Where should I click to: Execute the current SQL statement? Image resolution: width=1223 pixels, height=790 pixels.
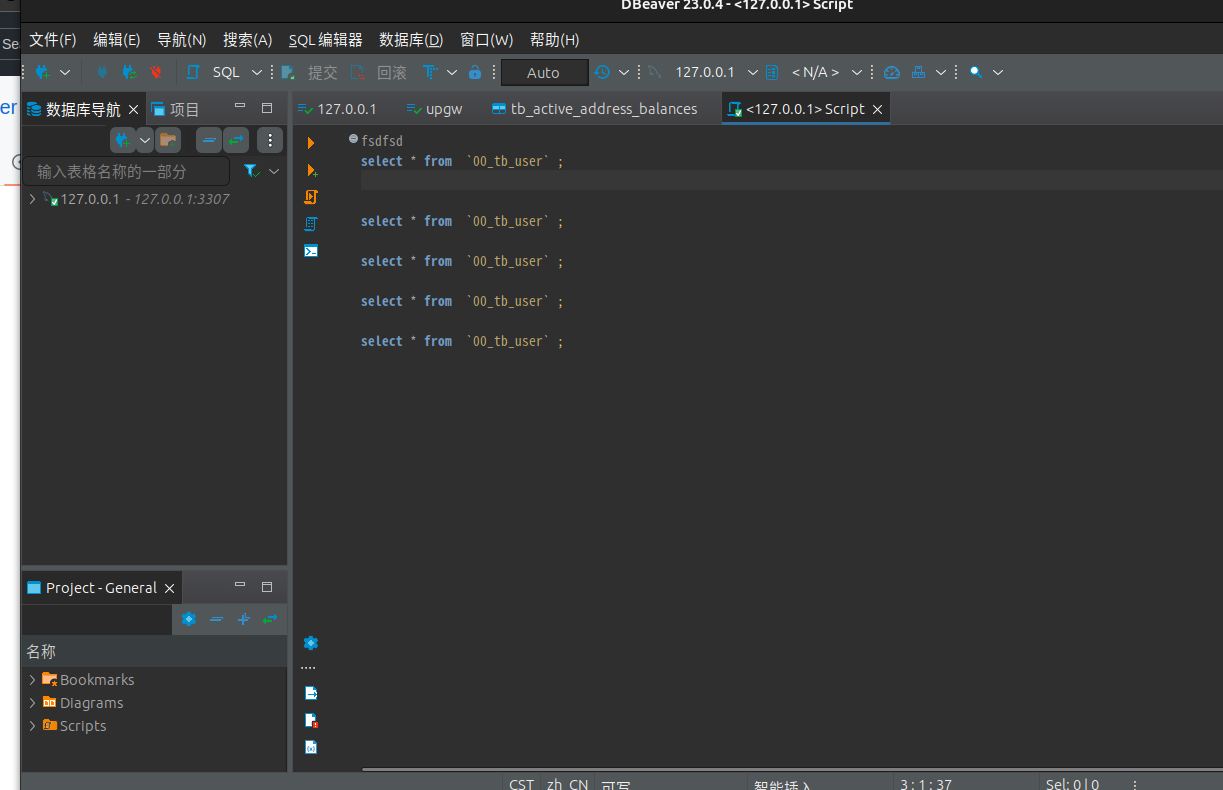point(310,141)
